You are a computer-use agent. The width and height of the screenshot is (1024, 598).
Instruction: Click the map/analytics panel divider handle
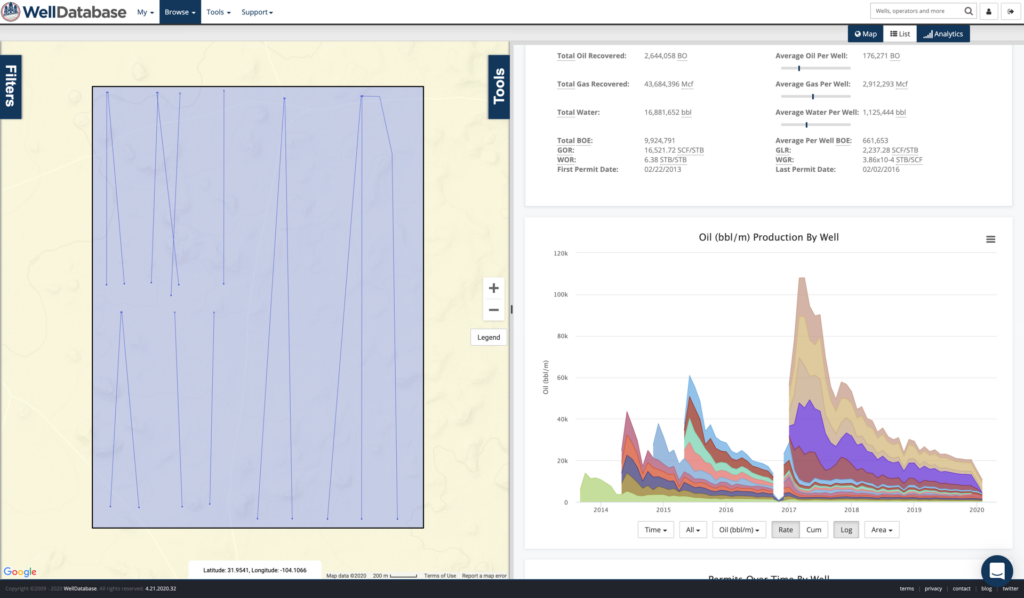(x=511, y=309)
